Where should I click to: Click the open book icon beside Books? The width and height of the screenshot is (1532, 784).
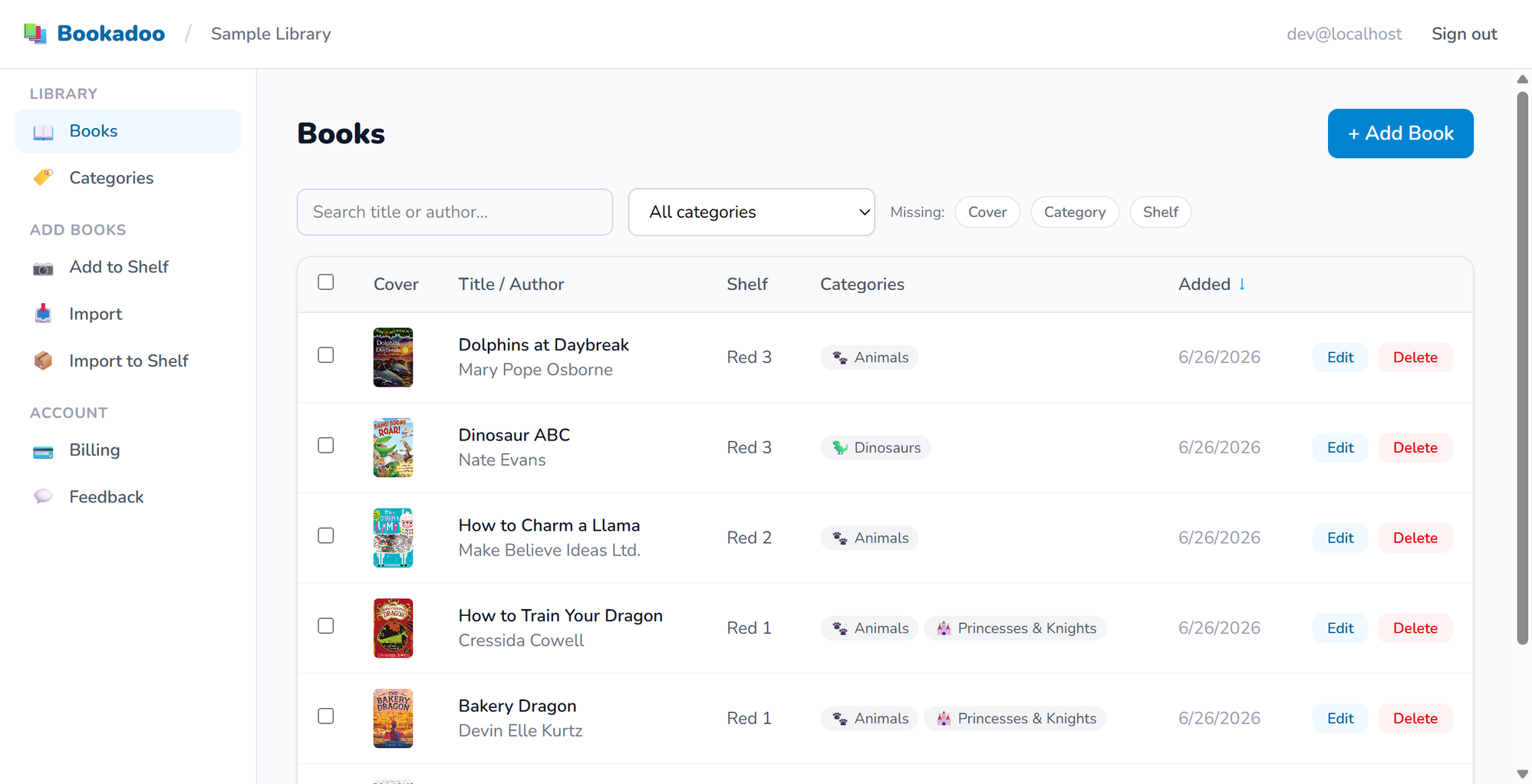(44, 132)
